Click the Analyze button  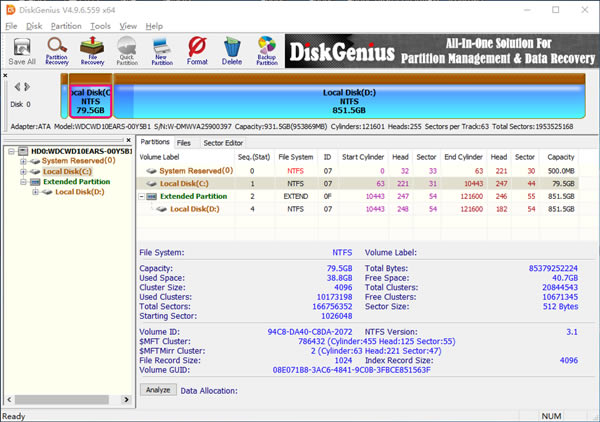[x=157, y=390]
